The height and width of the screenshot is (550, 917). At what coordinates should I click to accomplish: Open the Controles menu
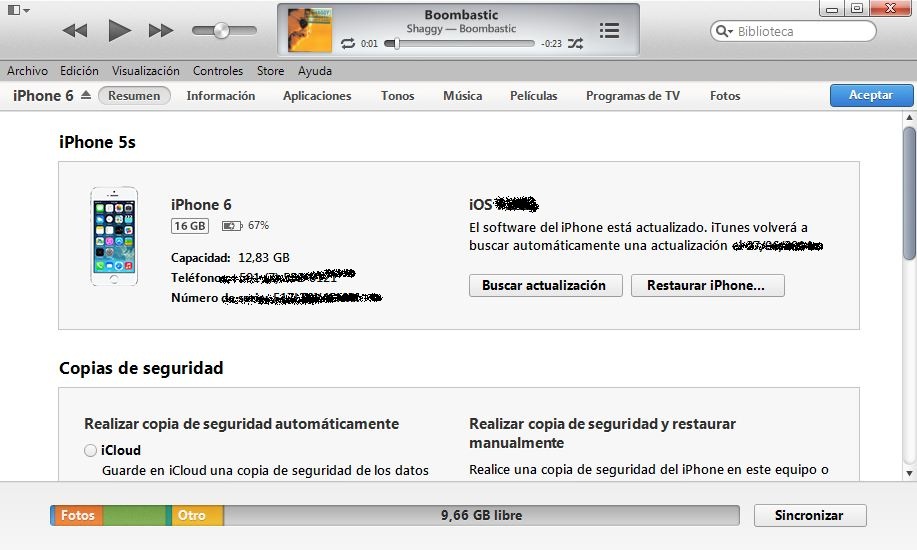[x=218, y=71]
